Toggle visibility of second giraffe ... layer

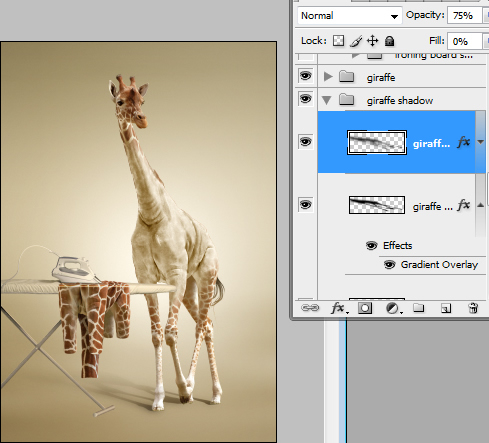305,204
